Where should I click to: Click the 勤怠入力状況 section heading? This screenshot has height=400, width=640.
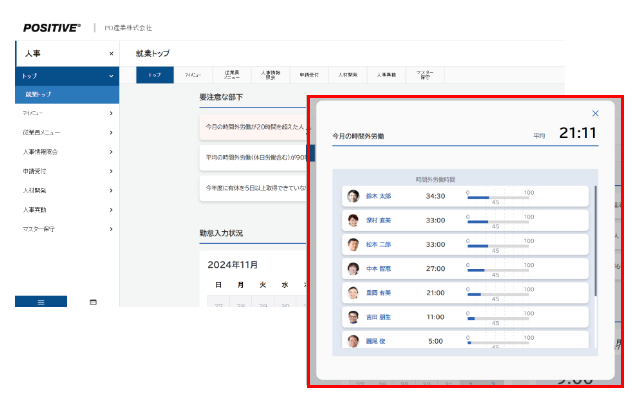click(x=221, y=233)
